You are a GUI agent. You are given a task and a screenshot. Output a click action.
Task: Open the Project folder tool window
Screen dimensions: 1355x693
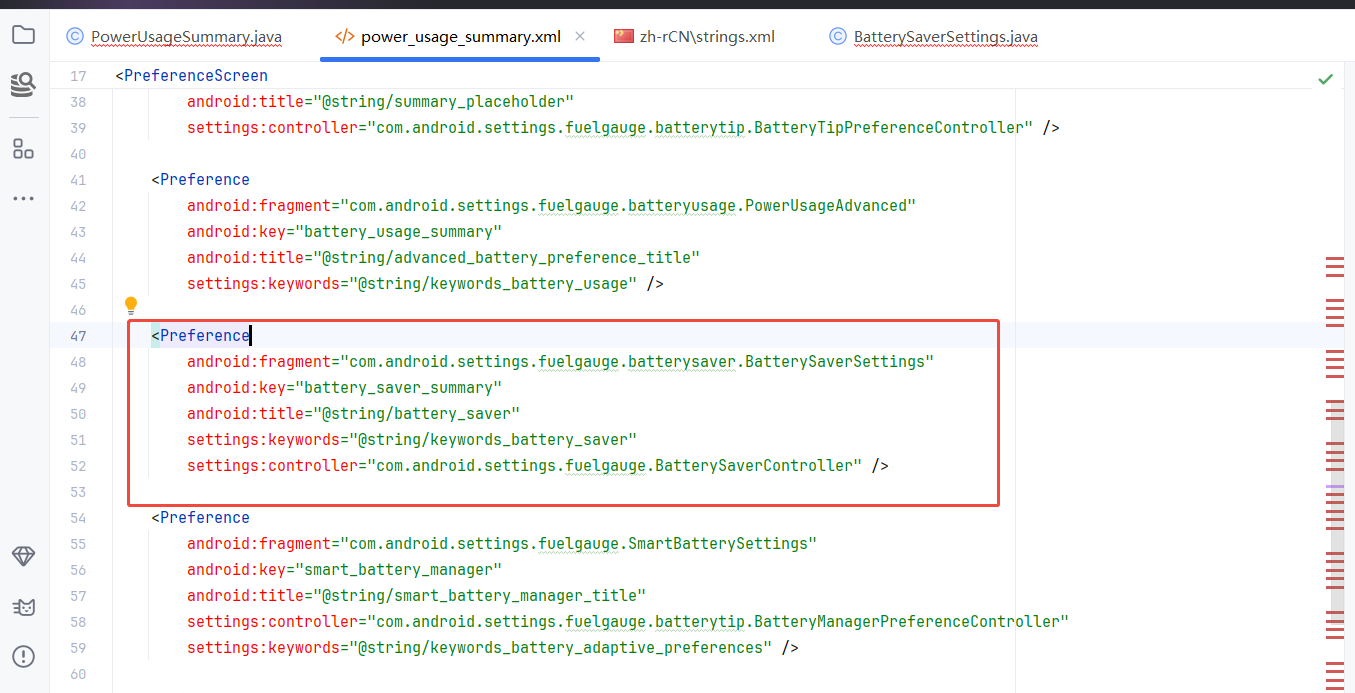[x=23, y=35]
